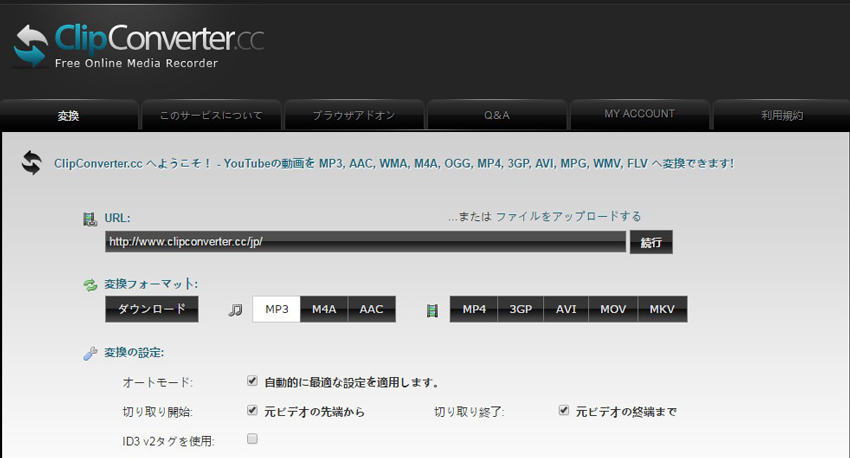This screenshot has width=850, height=458.
Task: Click the 続行 button
Action: click(x=651, y=242)
